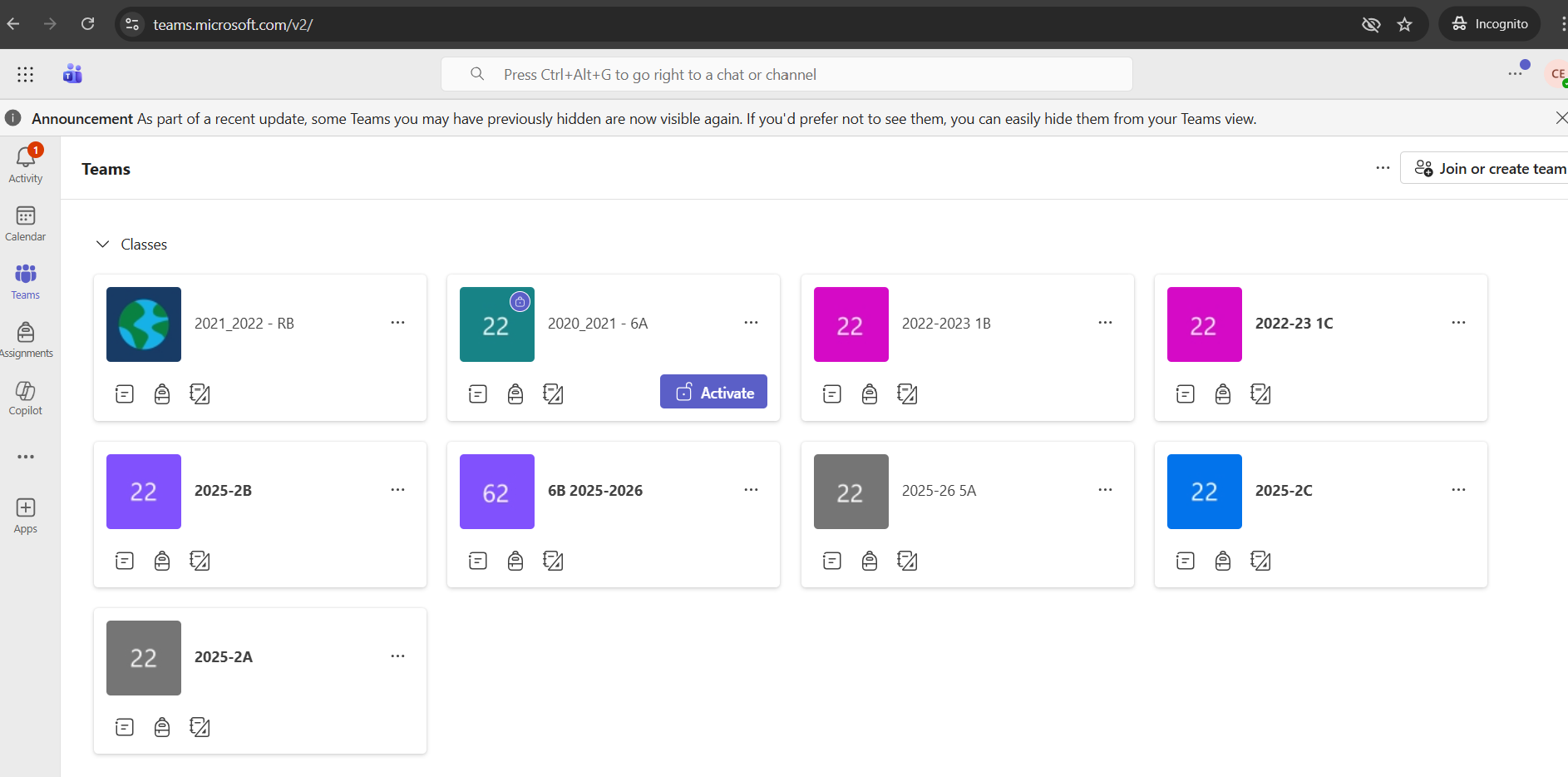Open the posts icon on 2025-2B
The width and height of the screenshot is (1568, 777).
tap(125, 562)
